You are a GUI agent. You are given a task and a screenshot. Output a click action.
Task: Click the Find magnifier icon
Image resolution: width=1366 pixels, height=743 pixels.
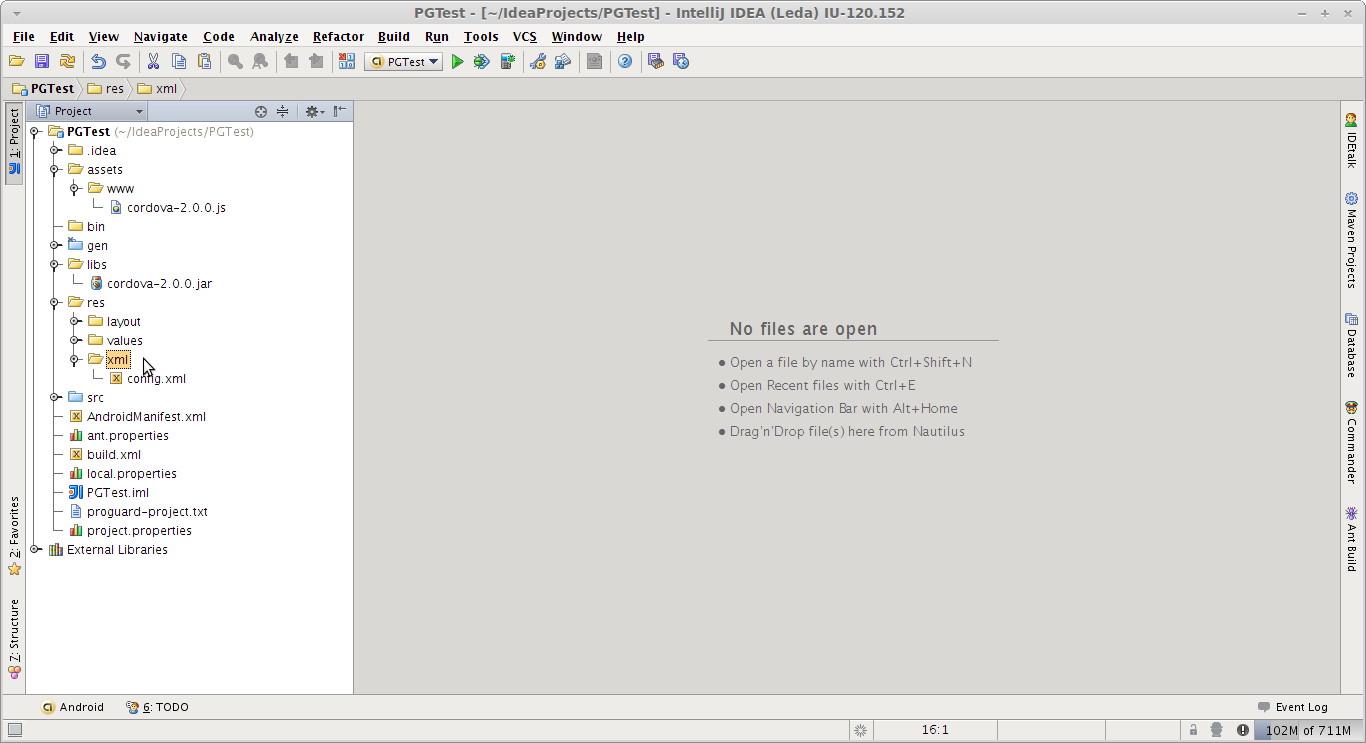(235, 61)
